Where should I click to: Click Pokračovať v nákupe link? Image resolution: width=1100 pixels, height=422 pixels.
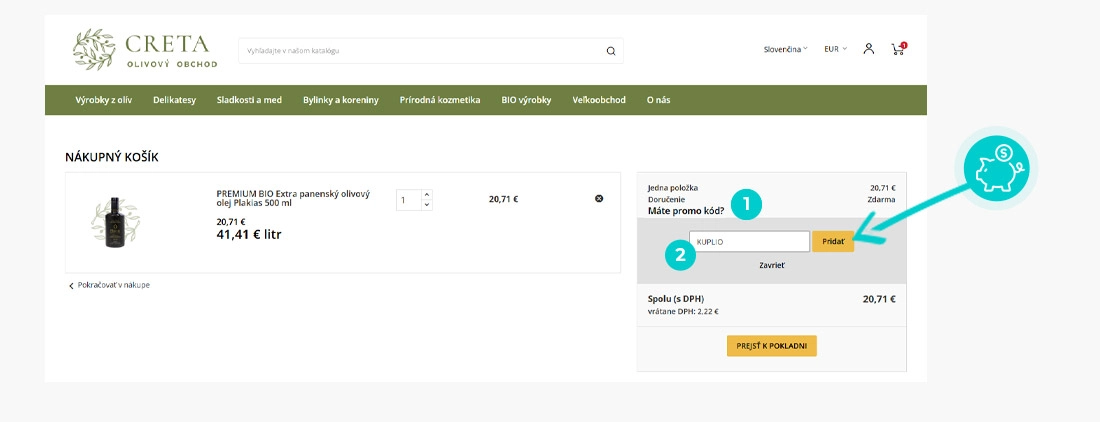(x=109, y=285)
